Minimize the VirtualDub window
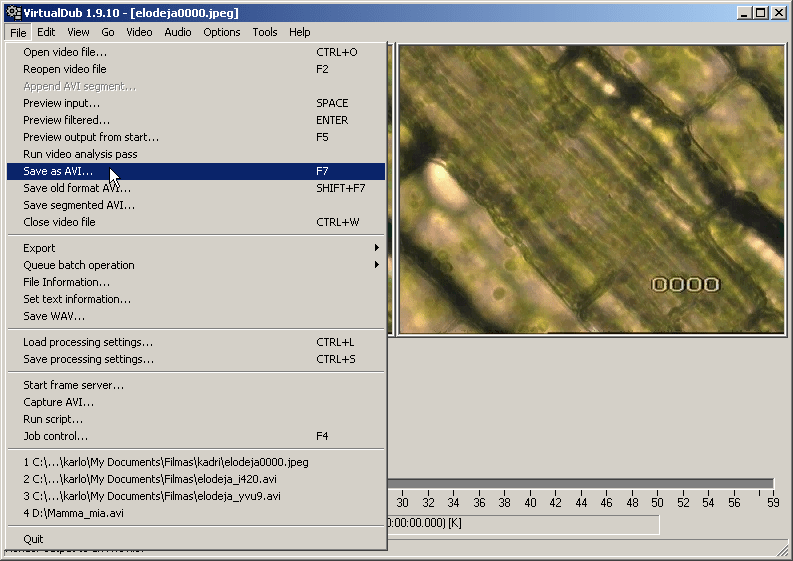This screenshot has height=561, width=793. pos(743,13)
